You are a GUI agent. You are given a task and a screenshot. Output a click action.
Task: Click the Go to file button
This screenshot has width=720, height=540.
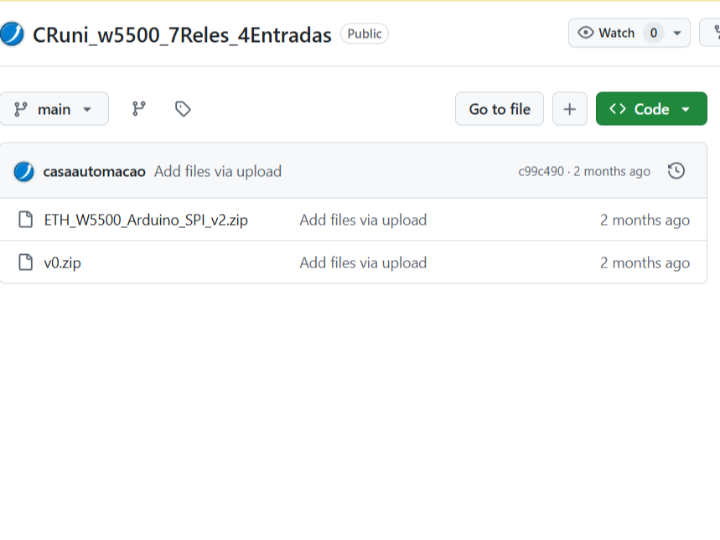pyautogui.click(x=499, y=109)
